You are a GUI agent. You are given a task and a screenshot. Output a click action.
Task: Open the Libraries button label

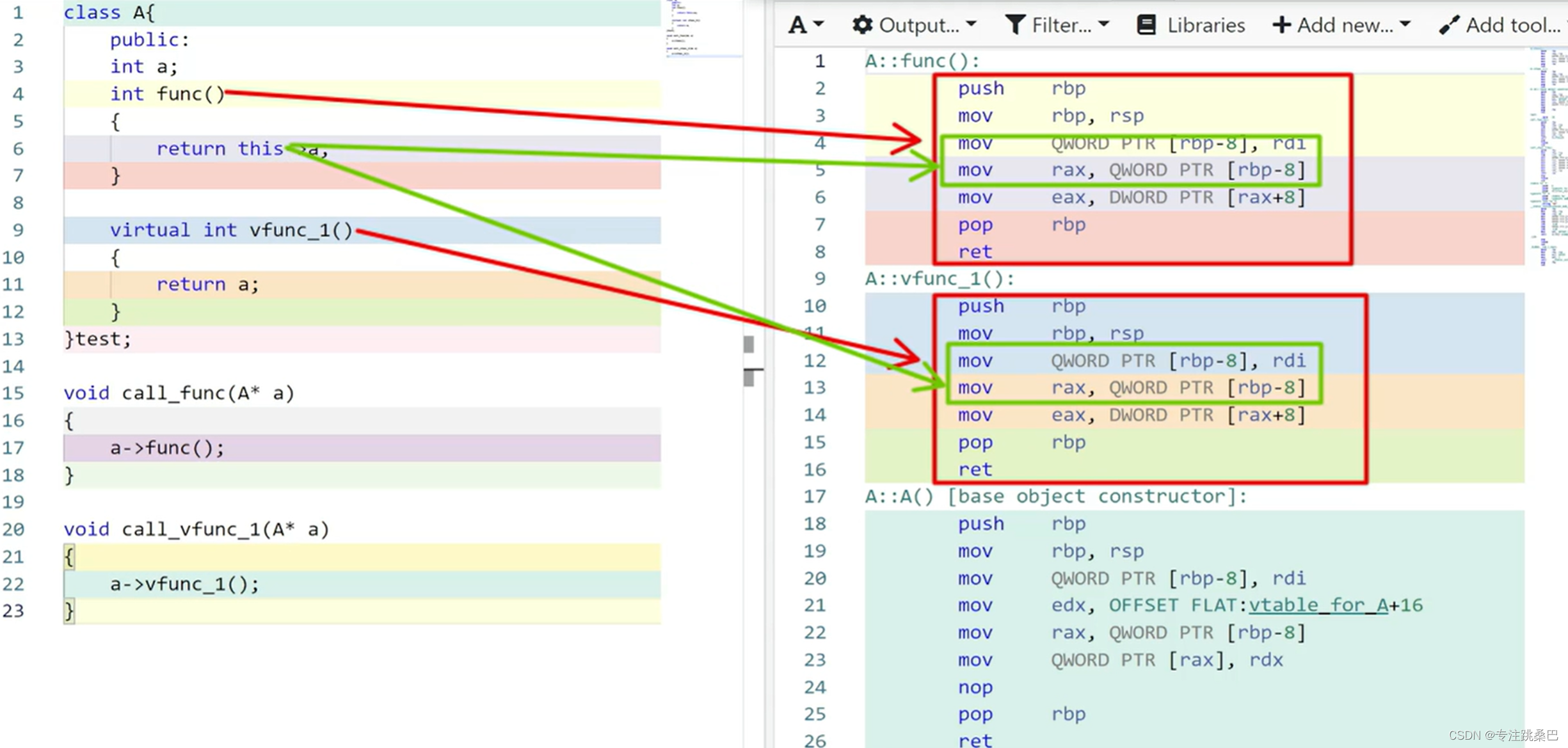pyautogui.click(x=1206, y=25)
